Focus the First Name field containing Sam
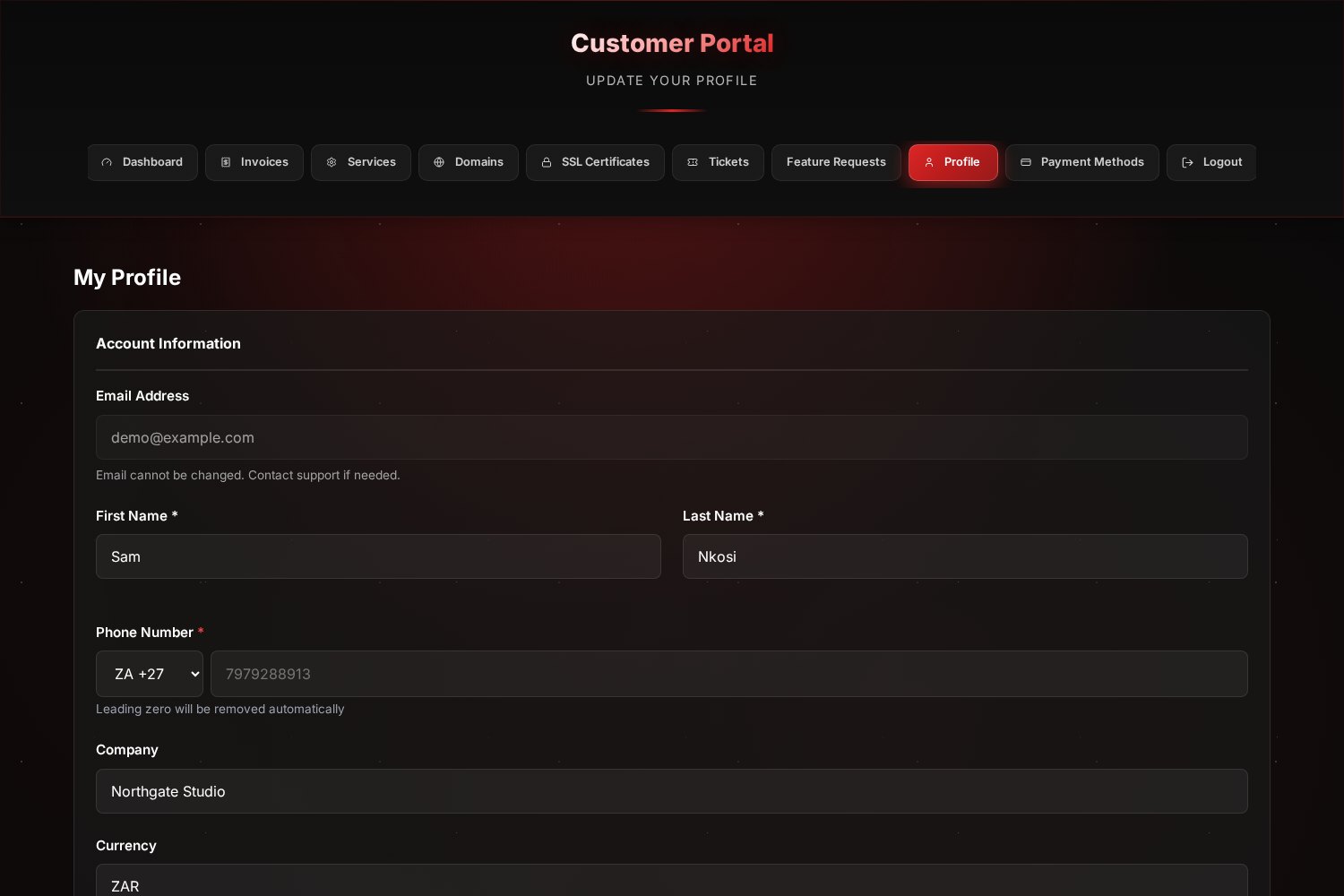 (x=378, y=556)
